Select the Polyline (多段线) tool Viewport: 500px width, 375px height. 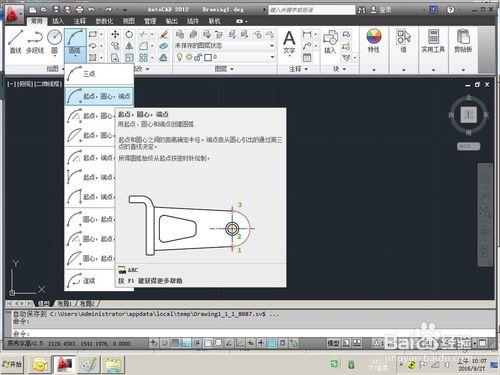[35, 41]
